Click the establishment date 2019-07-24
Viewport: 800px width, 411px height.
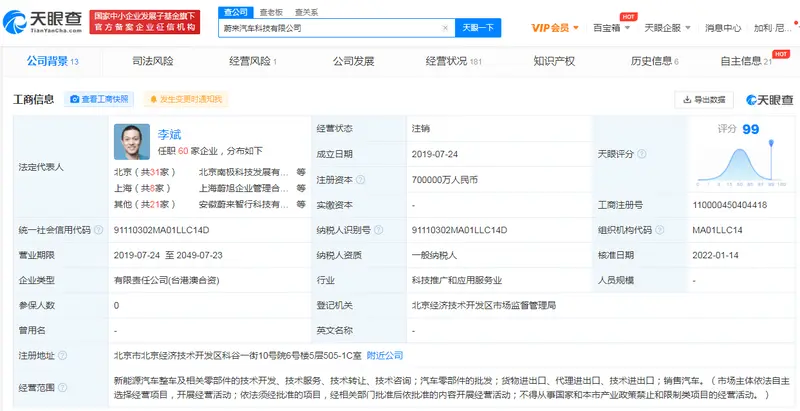(435, 154)
